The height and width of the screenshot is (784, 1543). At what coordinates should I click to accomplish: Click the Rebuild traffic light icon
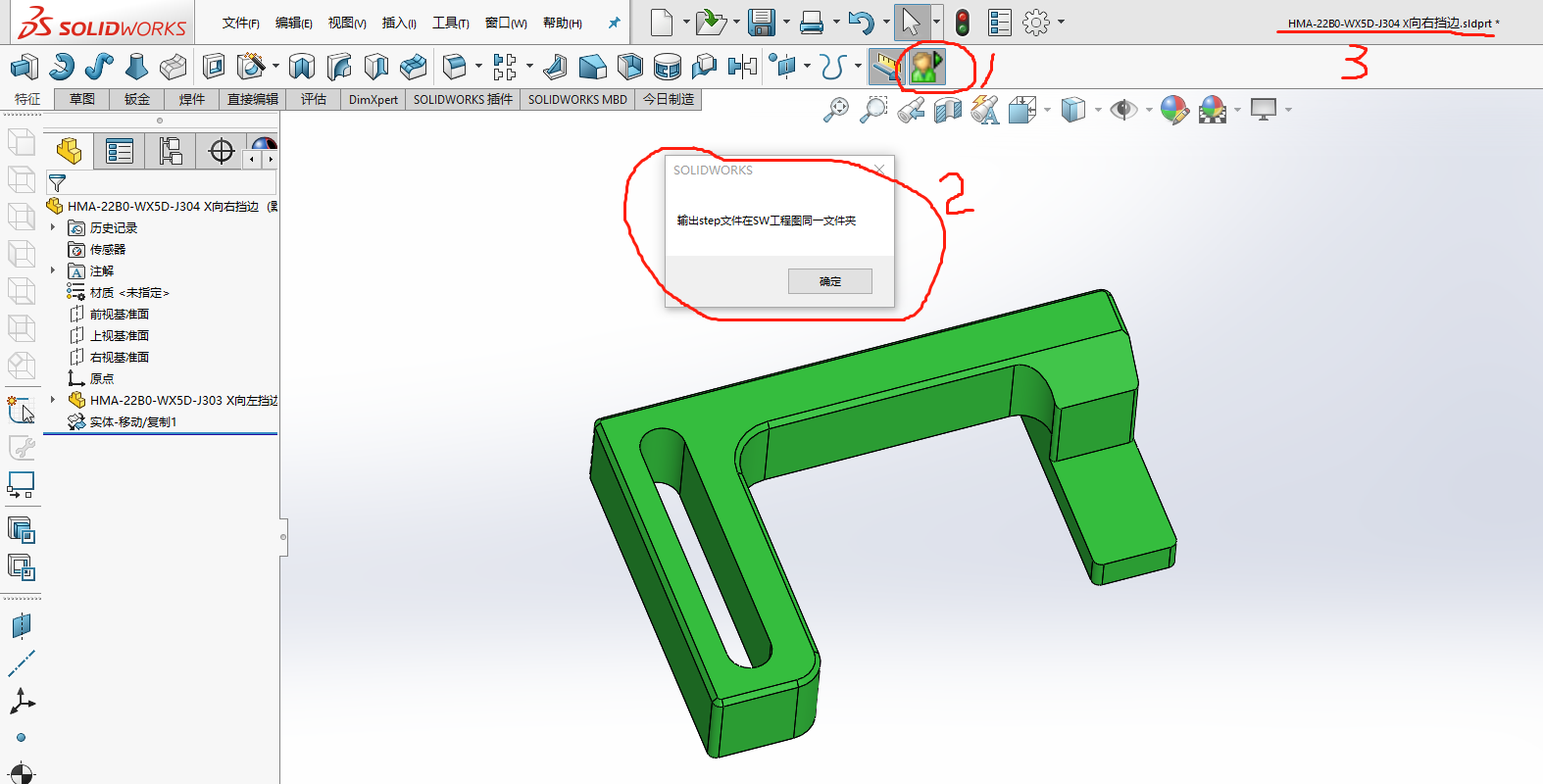coord(963,22)
